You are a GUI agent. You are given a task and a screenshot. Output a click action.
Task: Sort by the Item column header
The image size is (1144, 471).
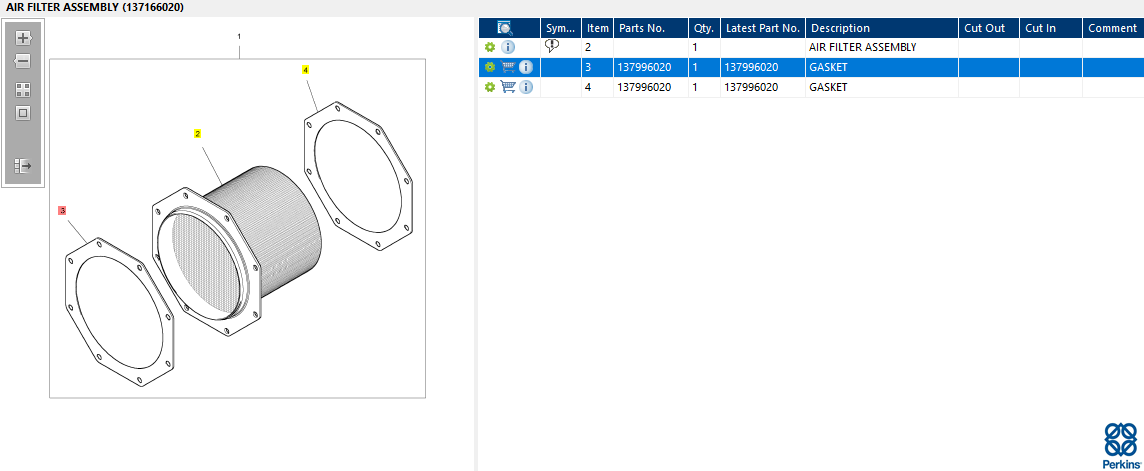[x=598, y=28]
